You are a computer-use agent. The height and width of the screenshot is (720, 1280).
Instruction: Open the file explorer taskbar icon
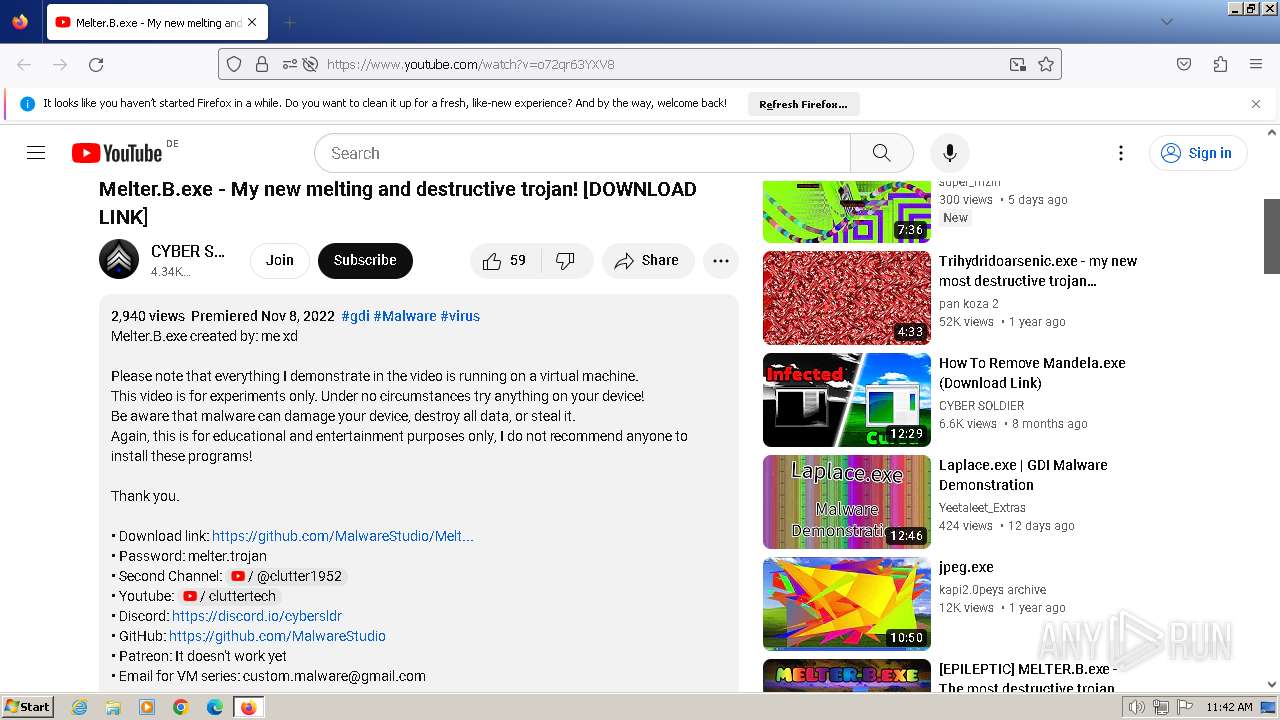[x=113, y=707]
